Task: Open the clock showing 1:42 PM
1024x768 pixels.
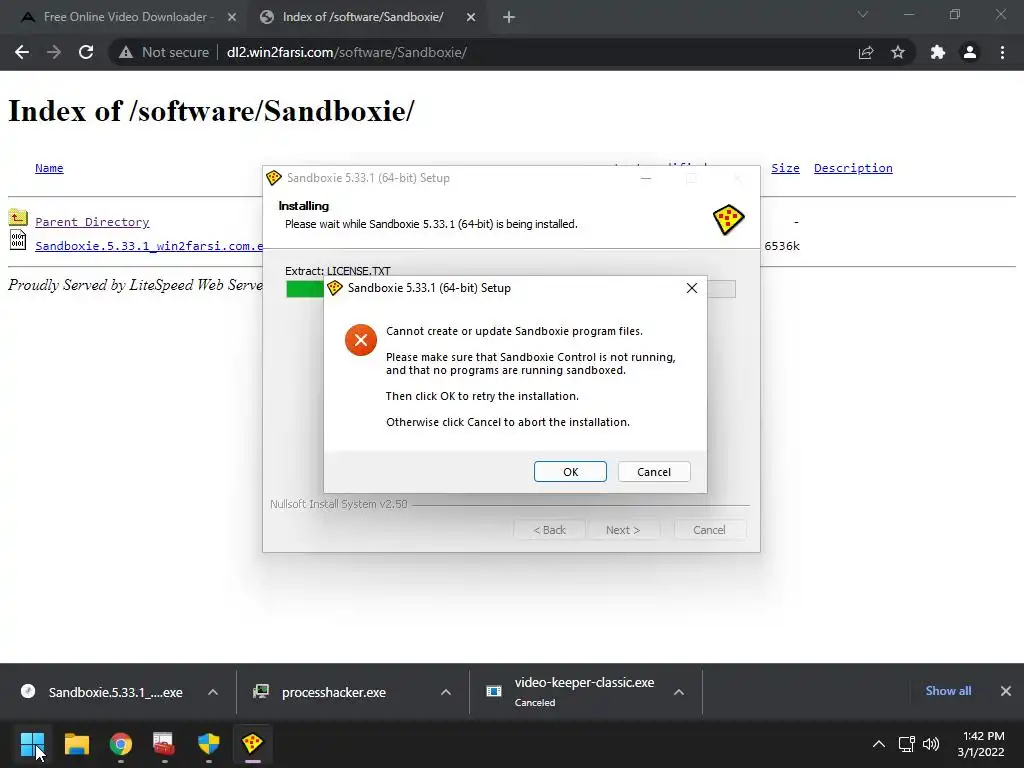Action: pos(981,744)
